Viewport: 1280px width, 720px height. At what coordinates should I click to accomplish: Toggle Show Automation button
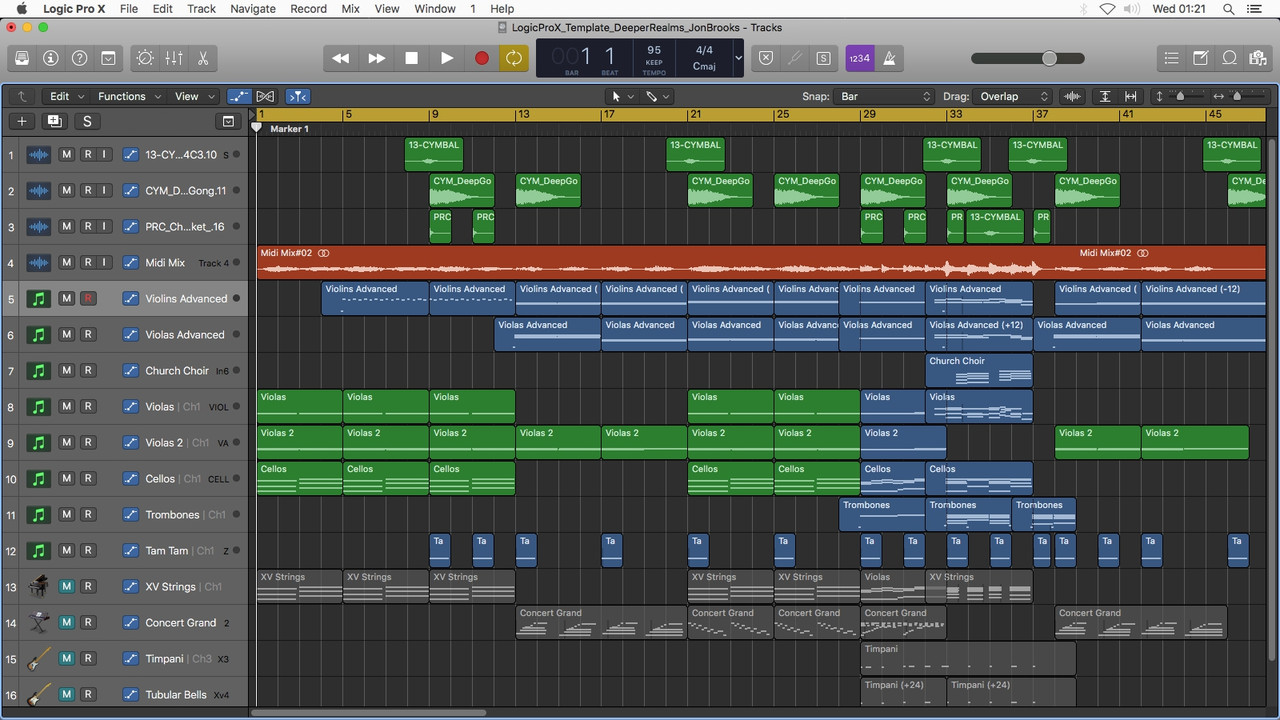click(x=239, y=96)
